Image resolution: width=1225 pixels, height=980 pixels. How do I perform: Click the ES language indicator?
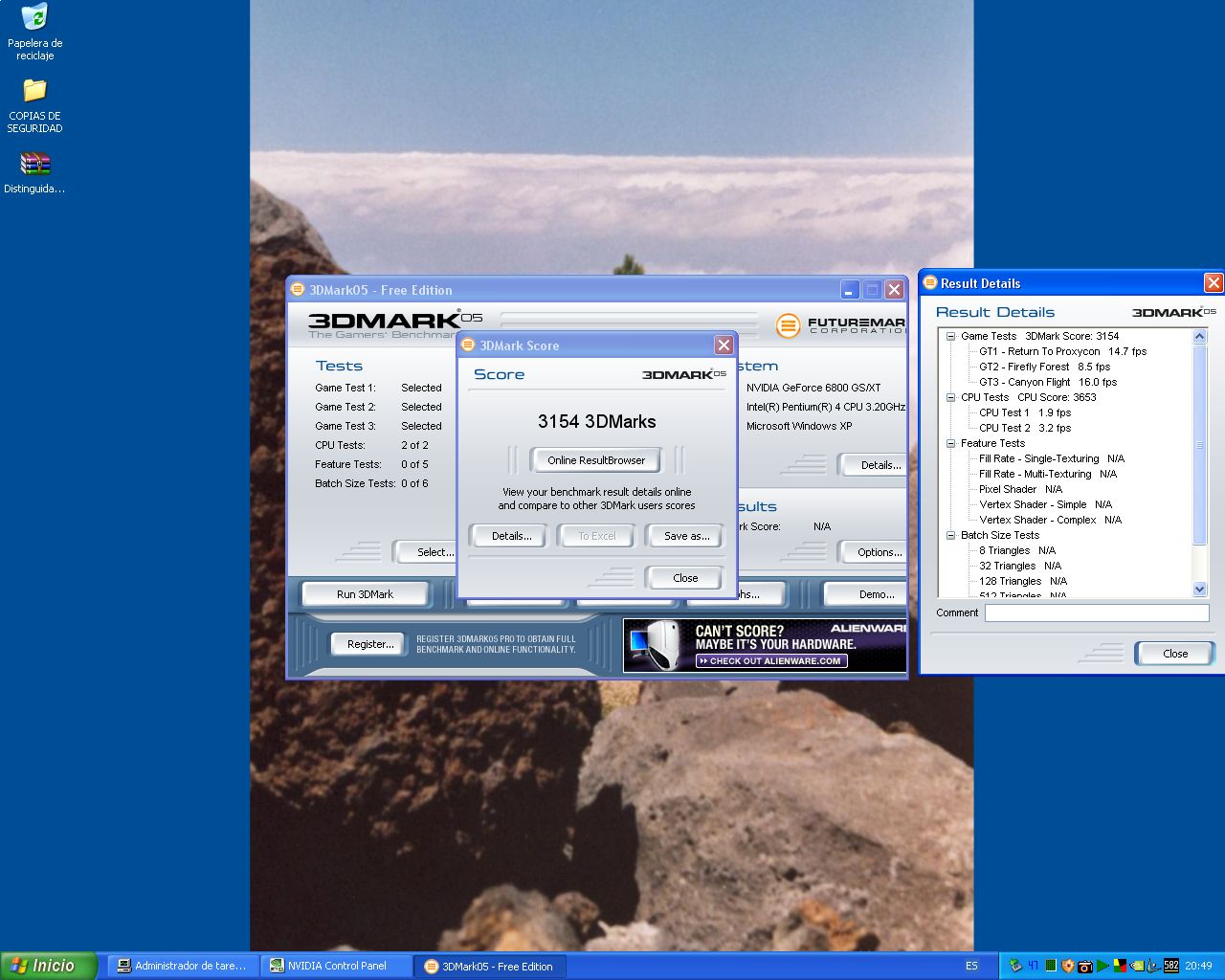971,966
